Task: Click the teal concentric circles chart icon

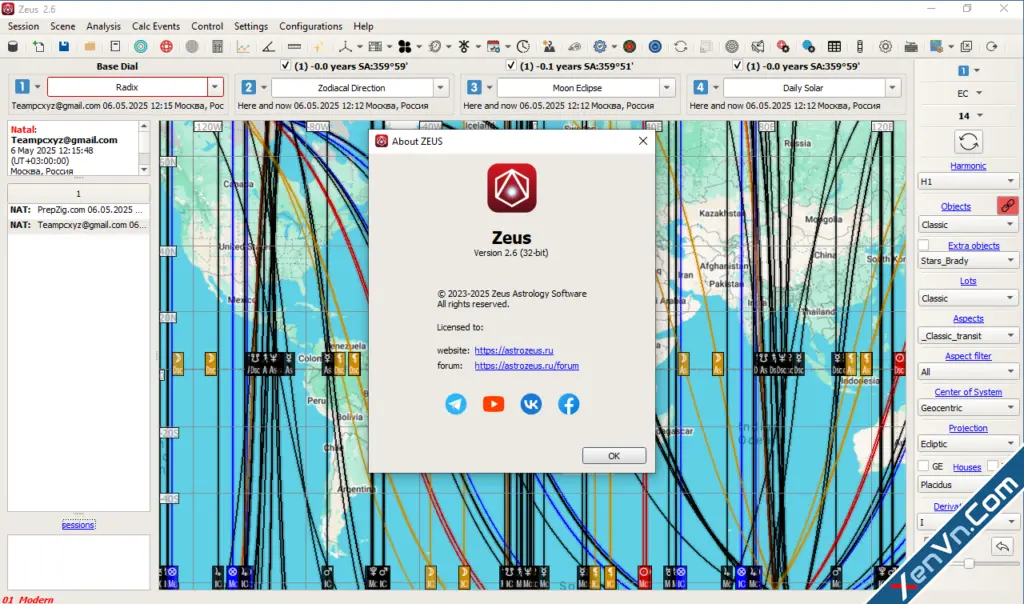Action: pyautogui.click(x=140, y=46)
